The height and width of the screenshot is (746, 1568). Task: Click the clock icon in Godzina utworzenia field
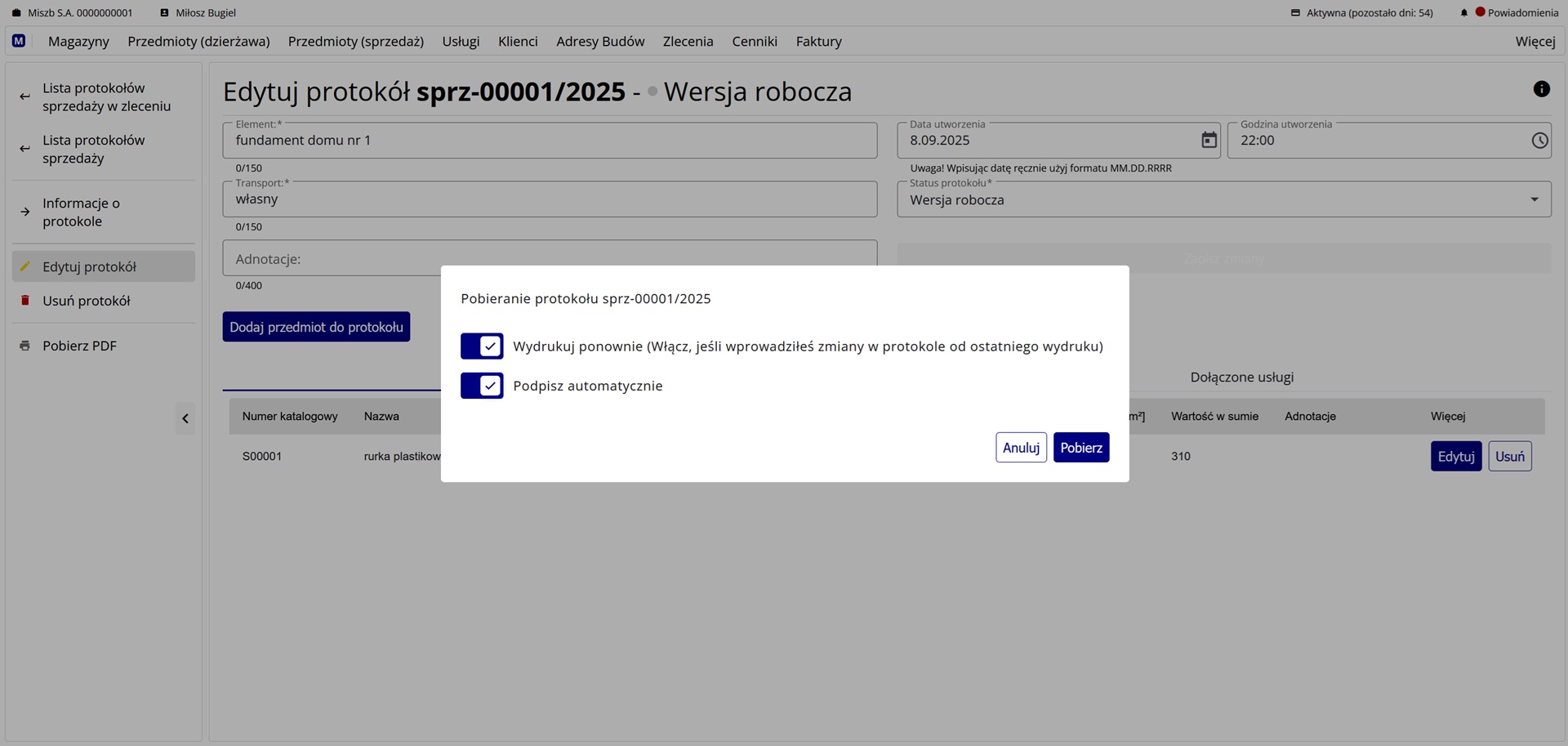(1540, 140)
